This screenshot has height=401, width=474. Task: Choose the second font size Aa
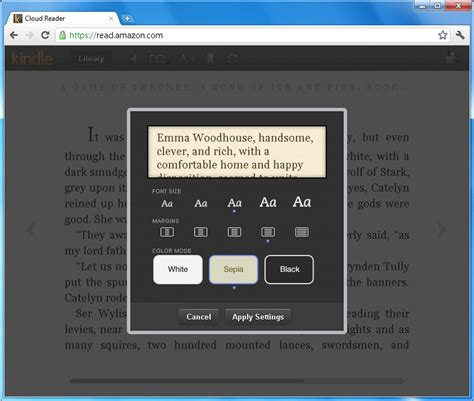click(201, 203)
